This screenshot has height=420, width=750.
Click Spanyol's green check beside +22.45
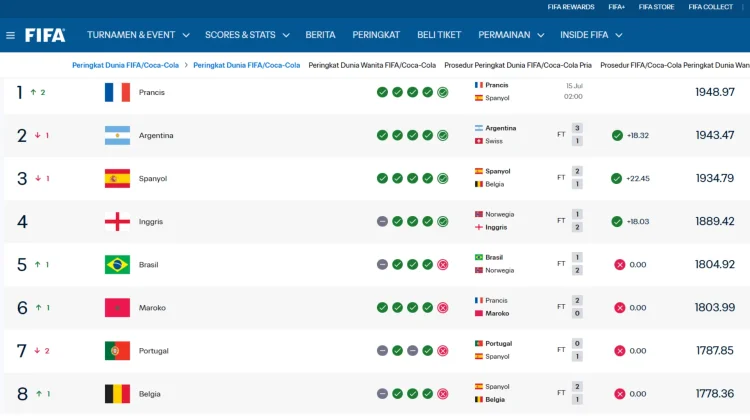tap(617, 178)
